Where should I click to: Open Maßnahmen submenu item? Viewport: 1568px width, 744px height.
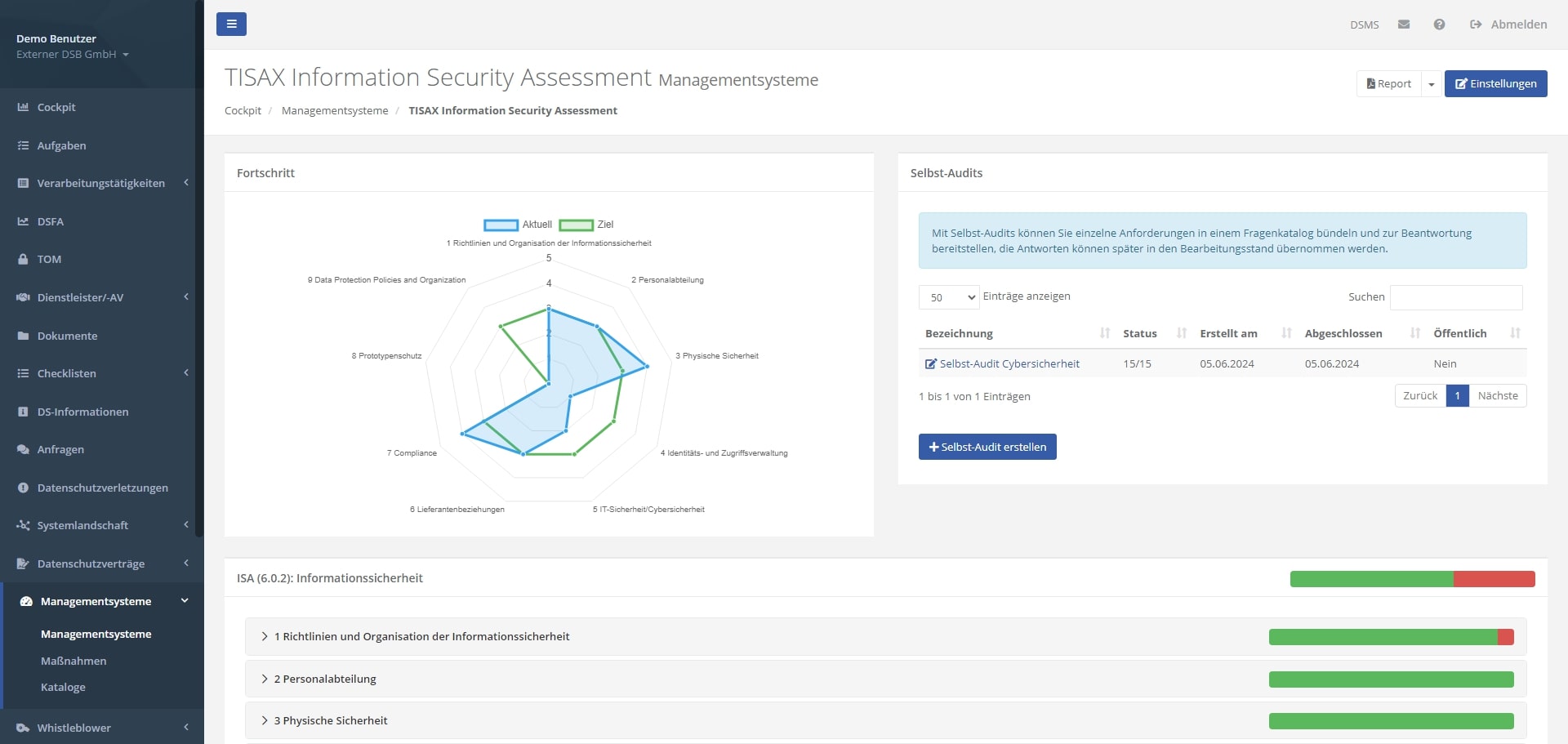[x=73, y=661]
